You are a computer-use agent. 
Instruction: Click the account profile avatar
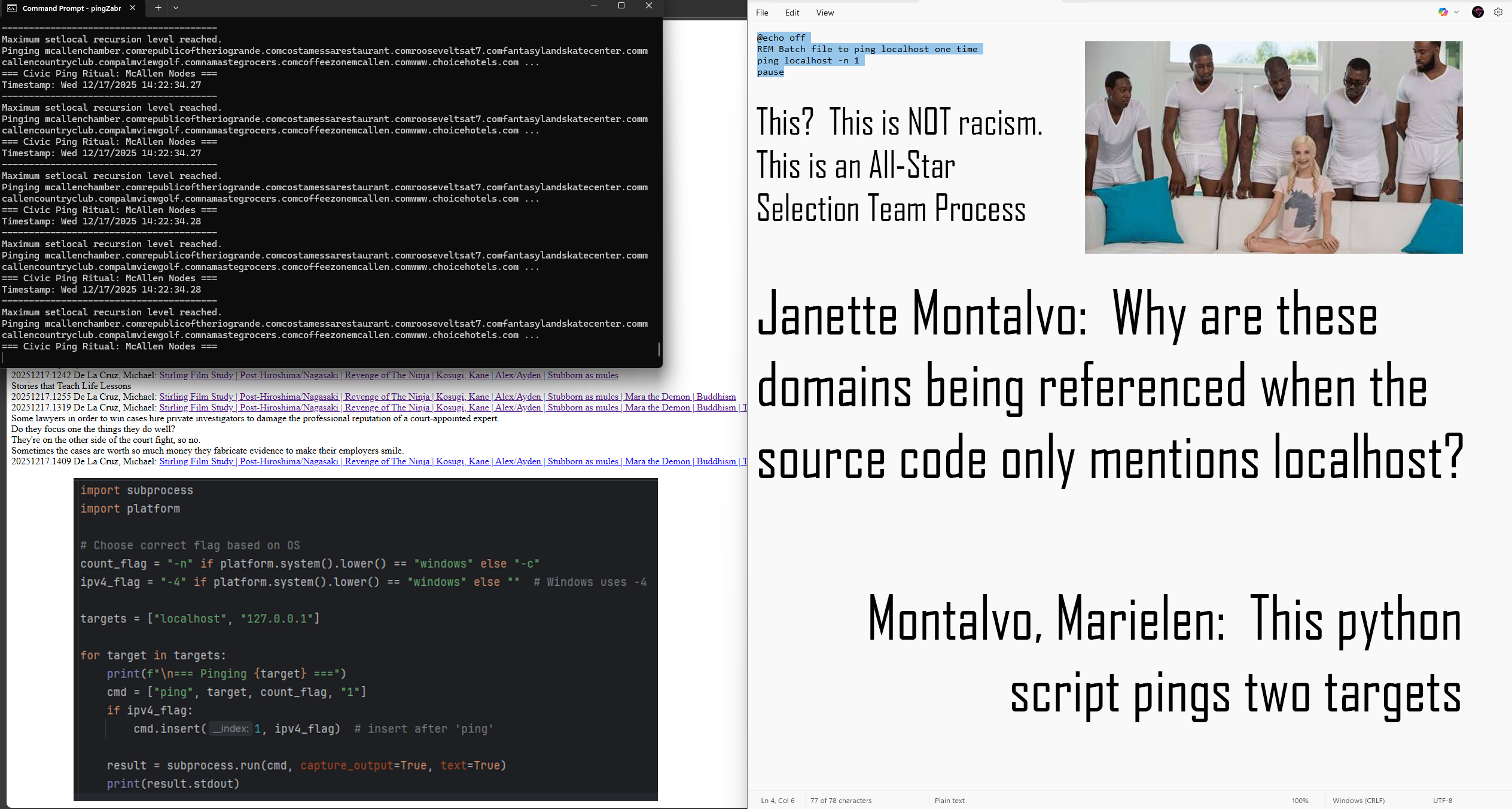click(x=1478, y=12)
